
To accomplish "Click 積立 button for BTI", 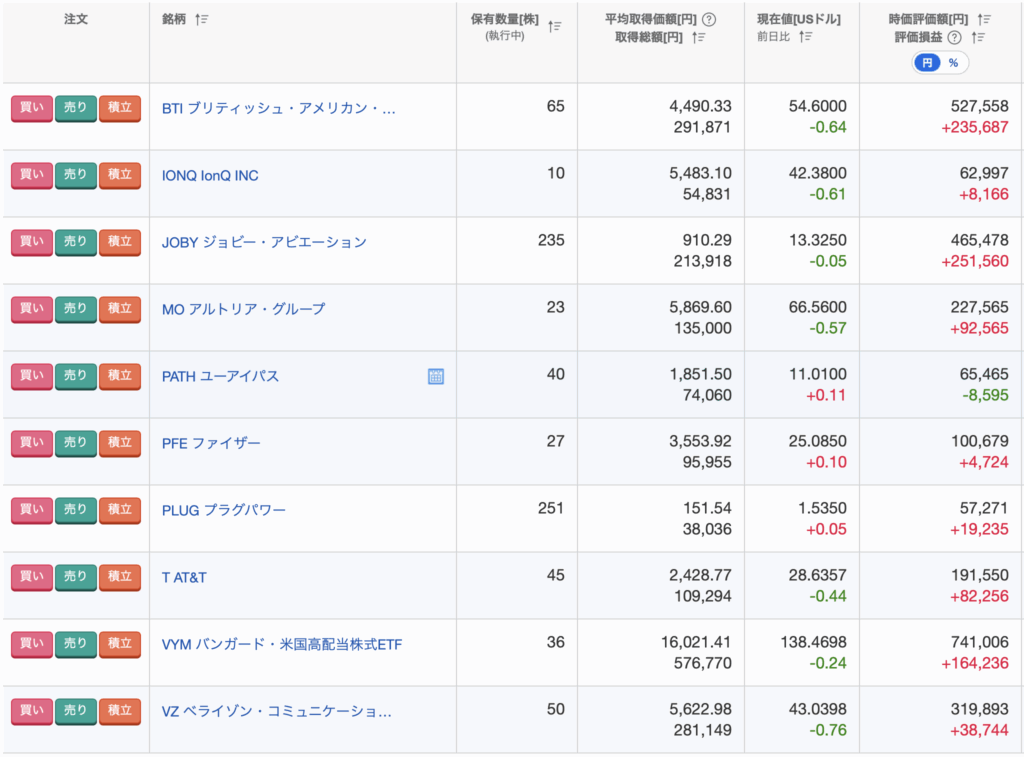I will point(120,108).
